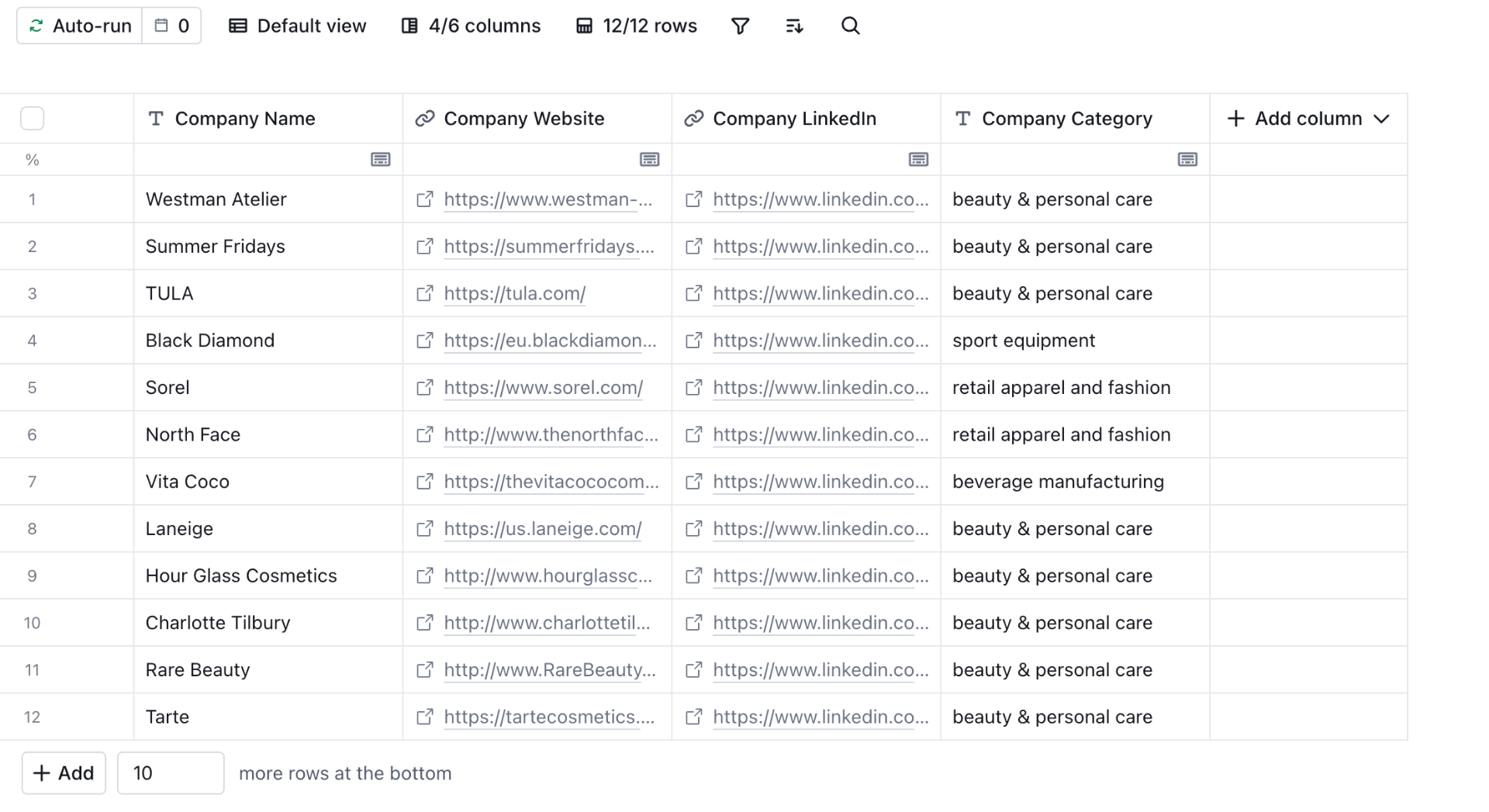Viewport: 1489px width, 812px height.
Task: Click LinkedIn external-link icon in TULA row
Action: click(694, 293)
